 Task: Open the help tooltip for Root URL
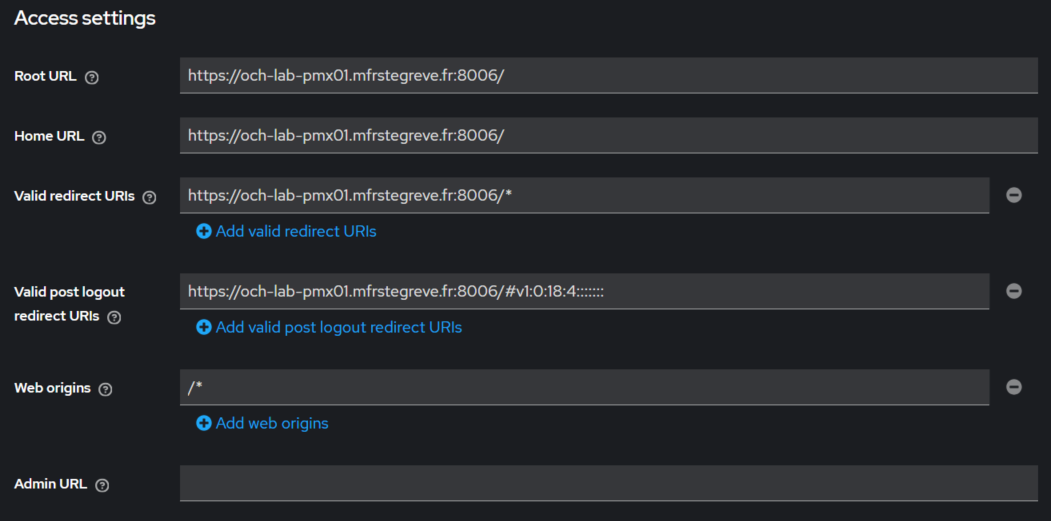pyautogui.click(x=92, y=78)
